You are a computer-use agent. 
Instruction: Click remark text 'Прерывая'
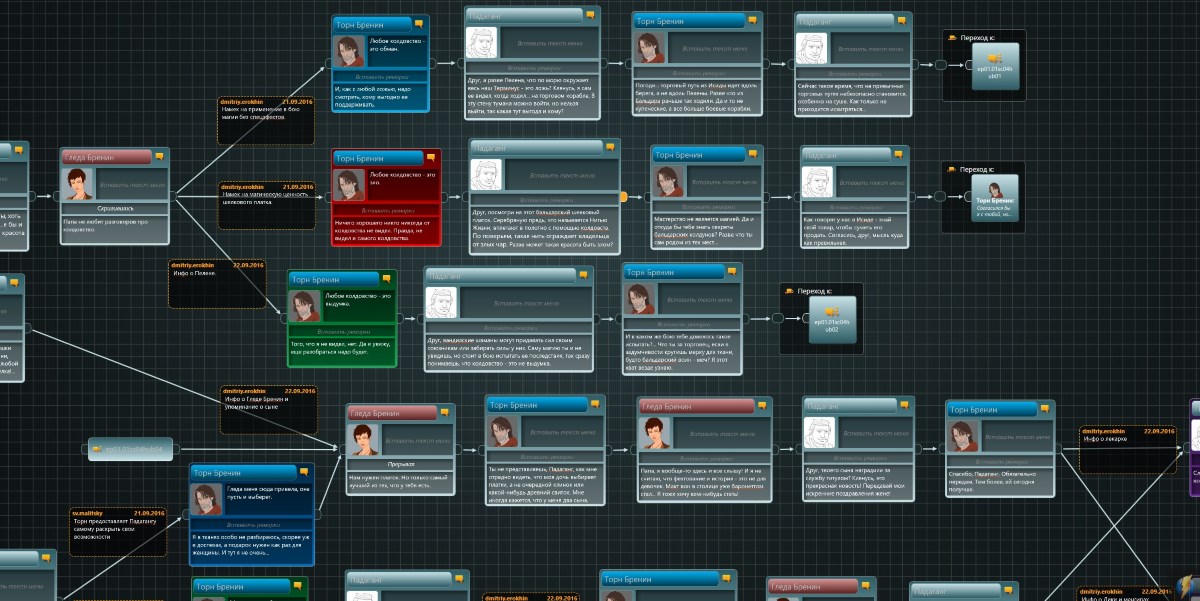pyautogui.click(x=400, y=464)
